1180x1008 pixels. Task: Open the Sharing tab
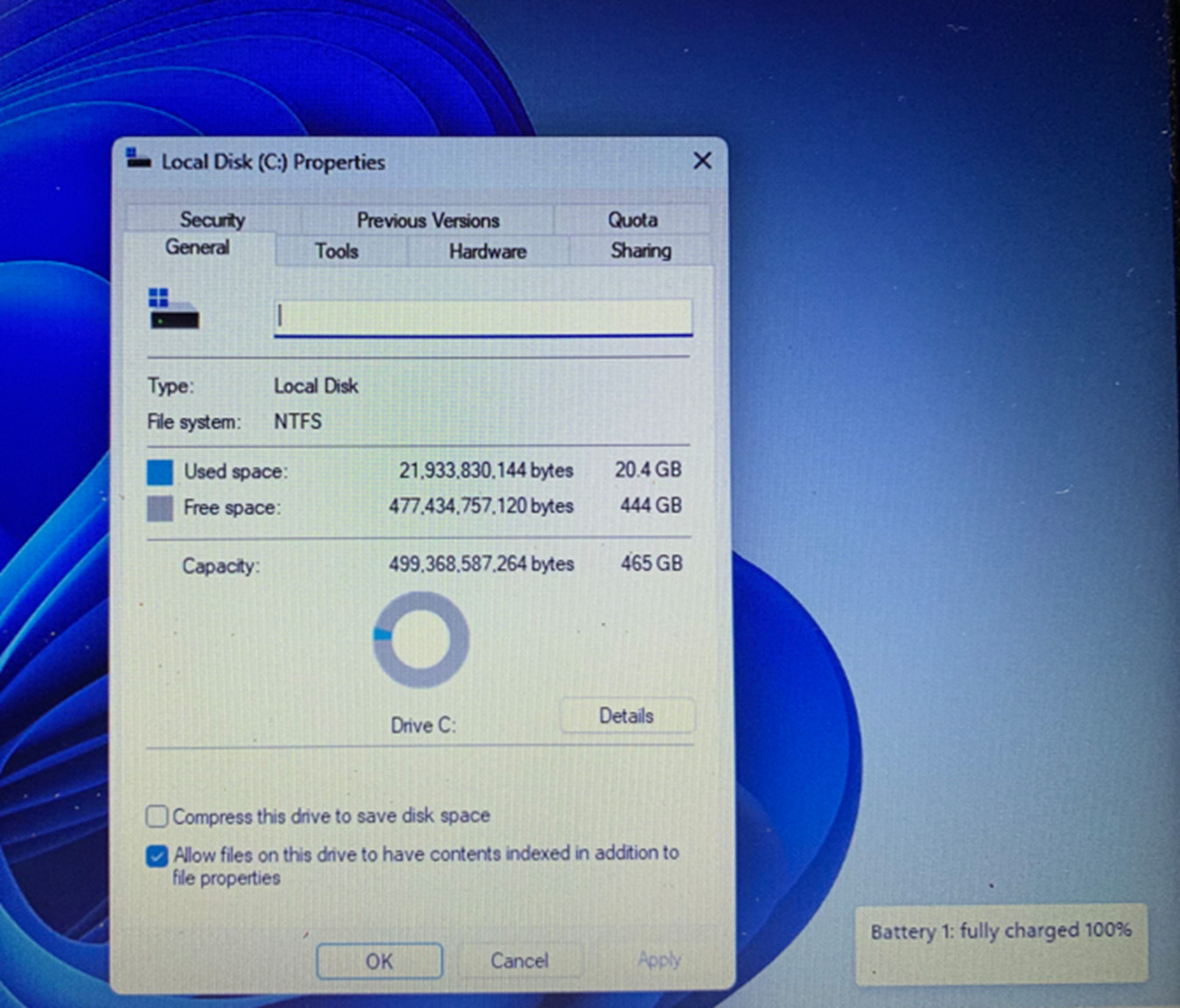click(x=641, y=250)
